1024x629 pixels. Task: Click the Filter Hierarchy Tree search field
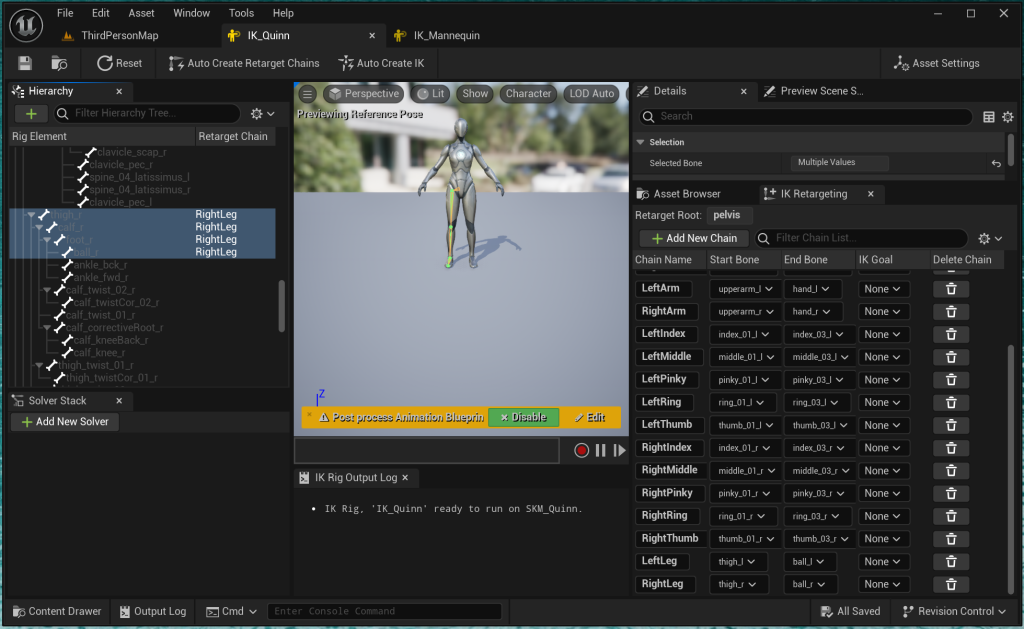point(147,114)
